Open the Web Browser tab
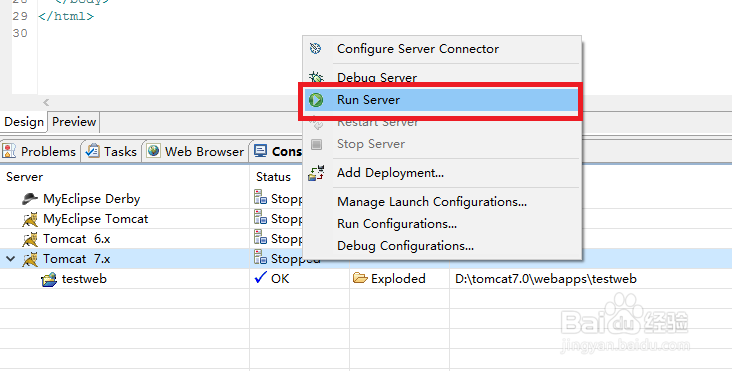Image resolution: width=732 pixels, height=371 pixels. click(196, 152)
